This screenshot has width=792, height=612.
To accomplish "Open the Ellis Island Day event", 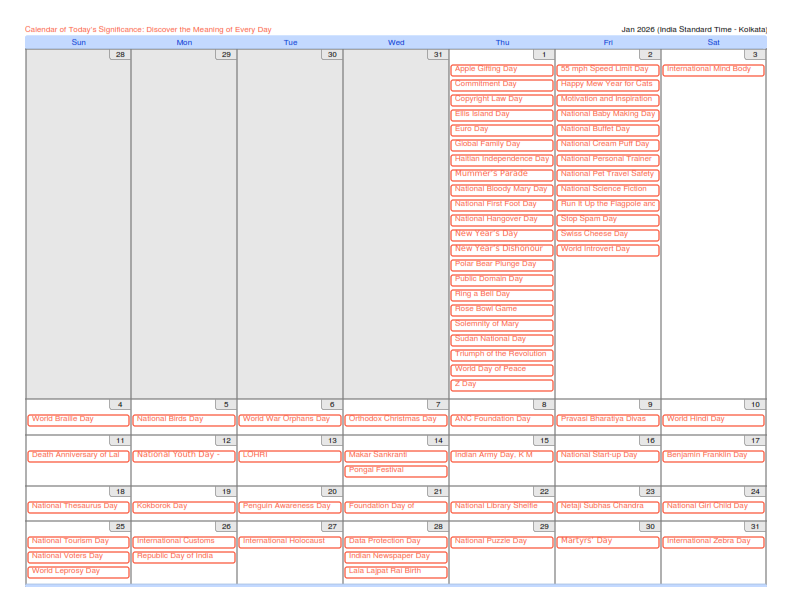I will click(502, 115).
